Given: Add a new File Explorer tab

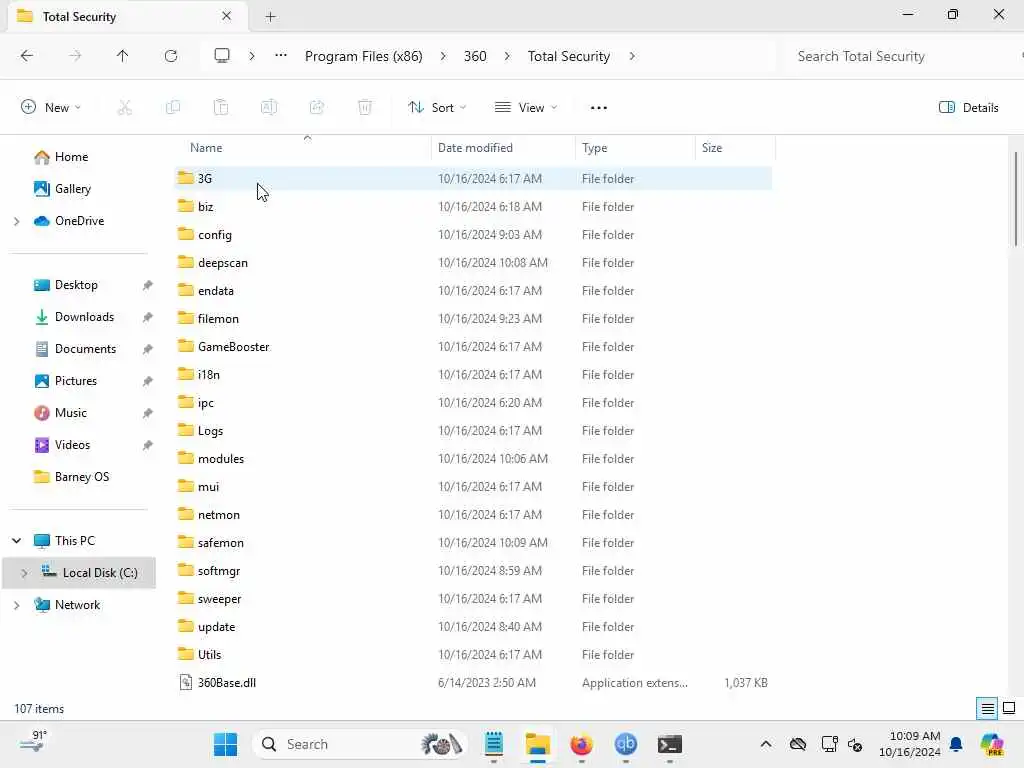Looking at the screenshot, I should click(x=270, y=17).
